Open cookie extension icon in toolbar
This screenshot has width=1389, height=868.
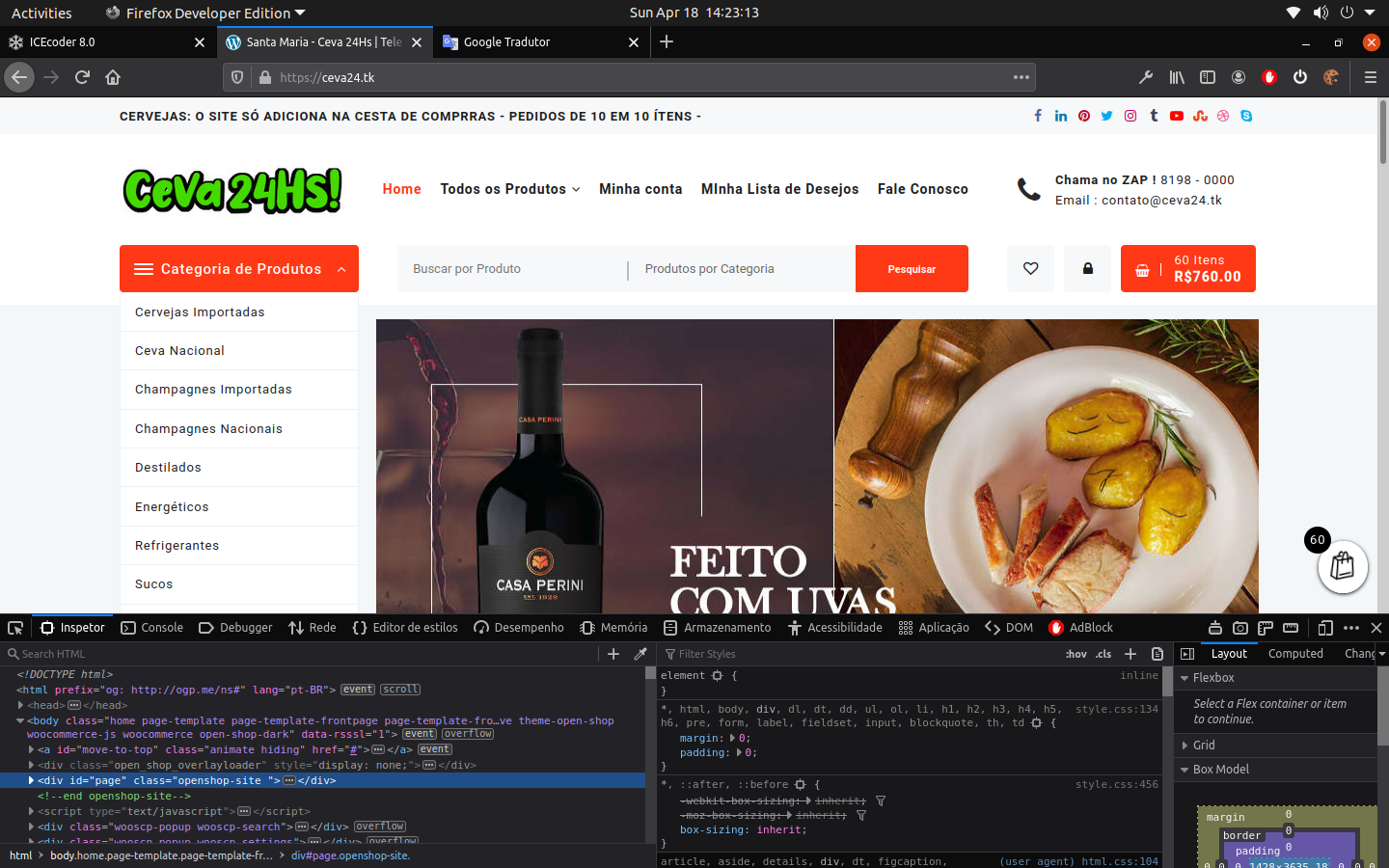1331,77
